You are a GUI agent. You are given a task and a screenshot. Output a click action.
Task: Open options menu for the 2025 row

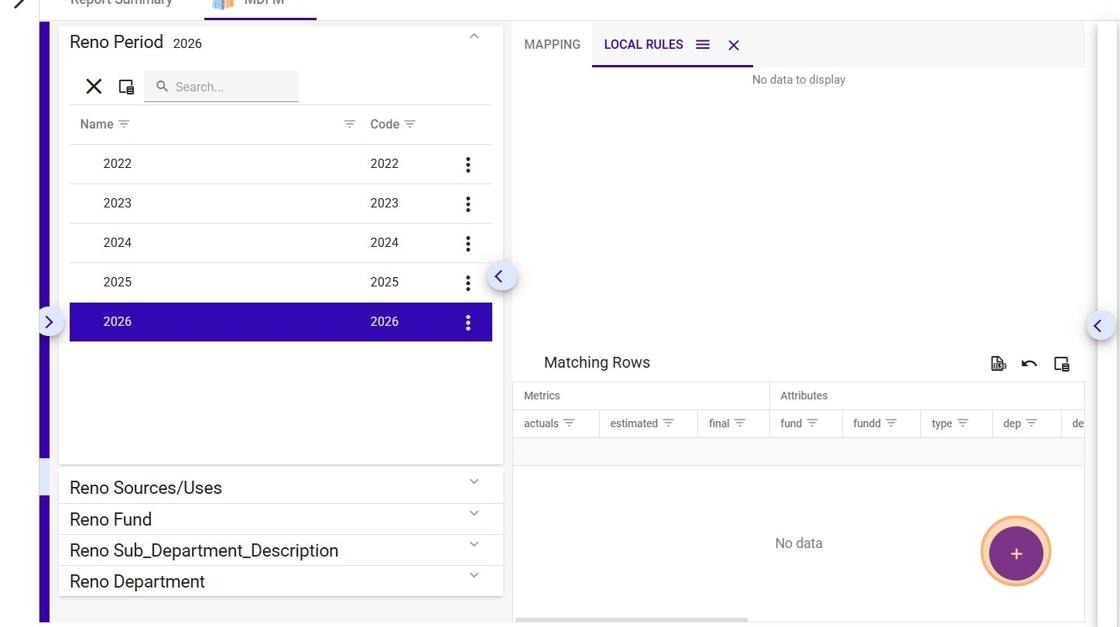[468, 283]
